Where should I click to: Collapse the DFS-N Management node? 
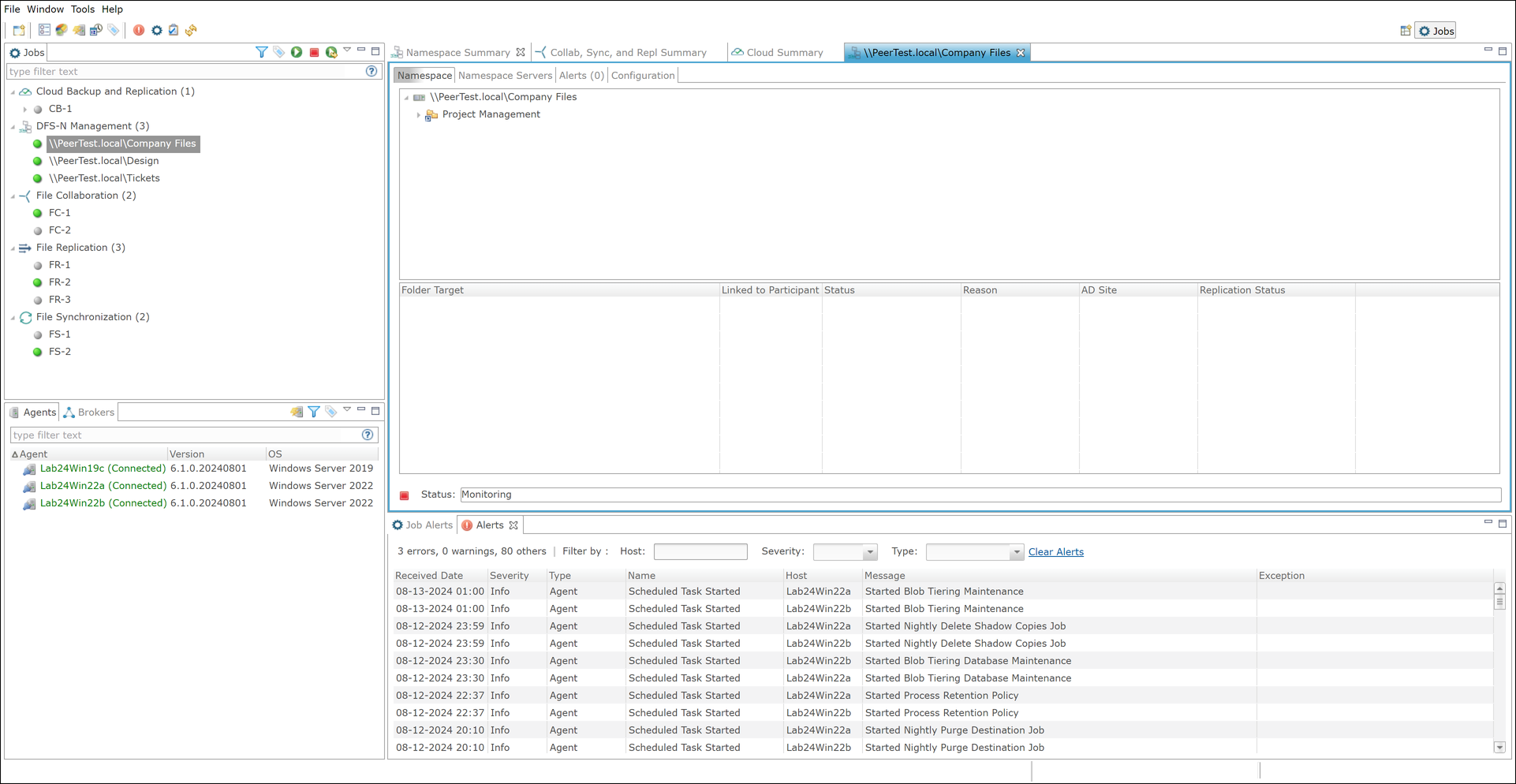[x=13, y=127]
